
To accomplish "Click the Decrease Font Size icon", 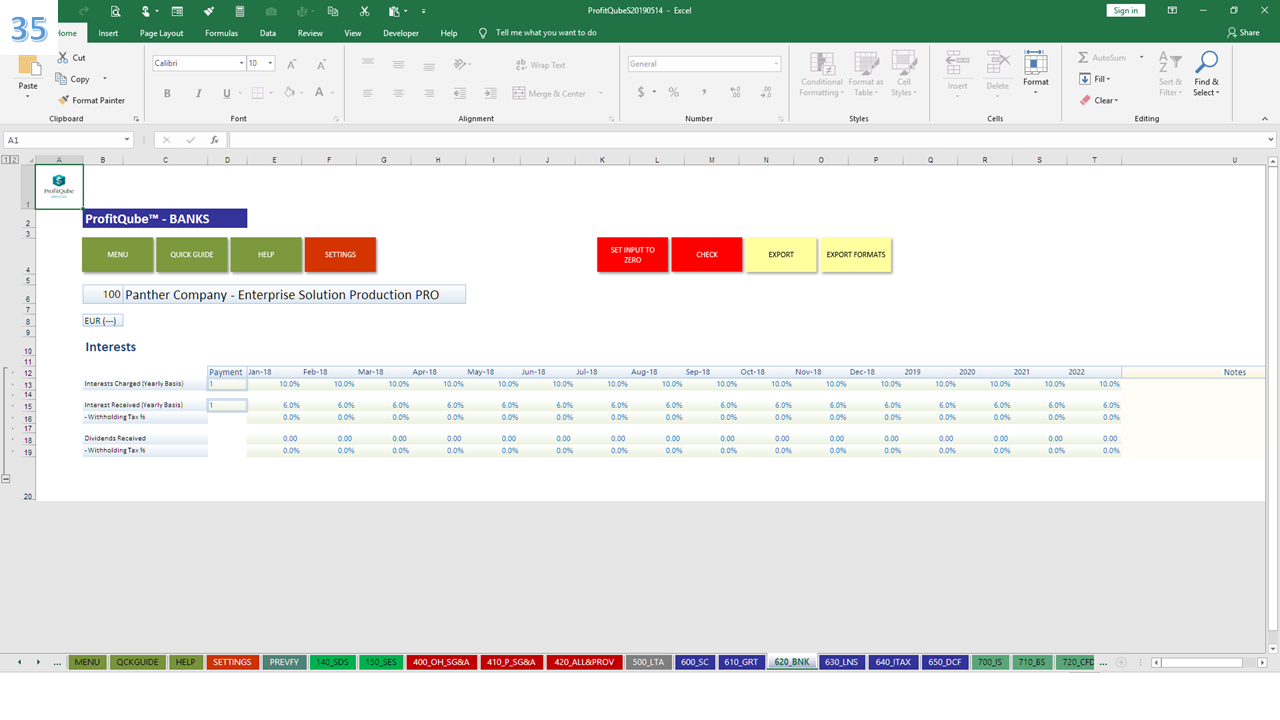I will (x=319, y=64).
